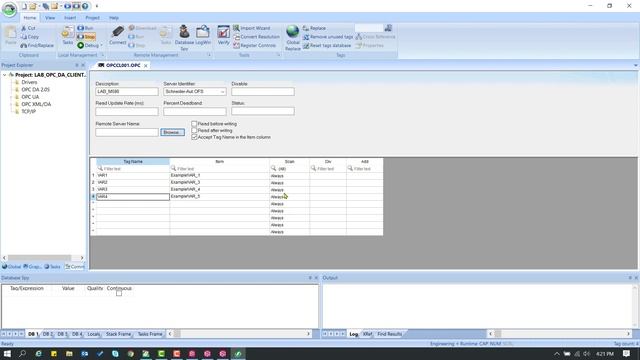Click the highlighted Stop icon

[81, 37]
